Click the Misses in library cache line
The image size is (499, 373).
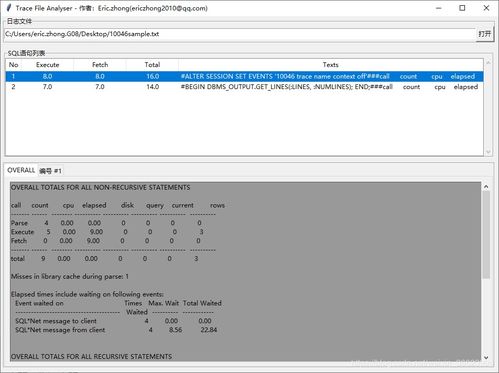[x=70, y=276]
